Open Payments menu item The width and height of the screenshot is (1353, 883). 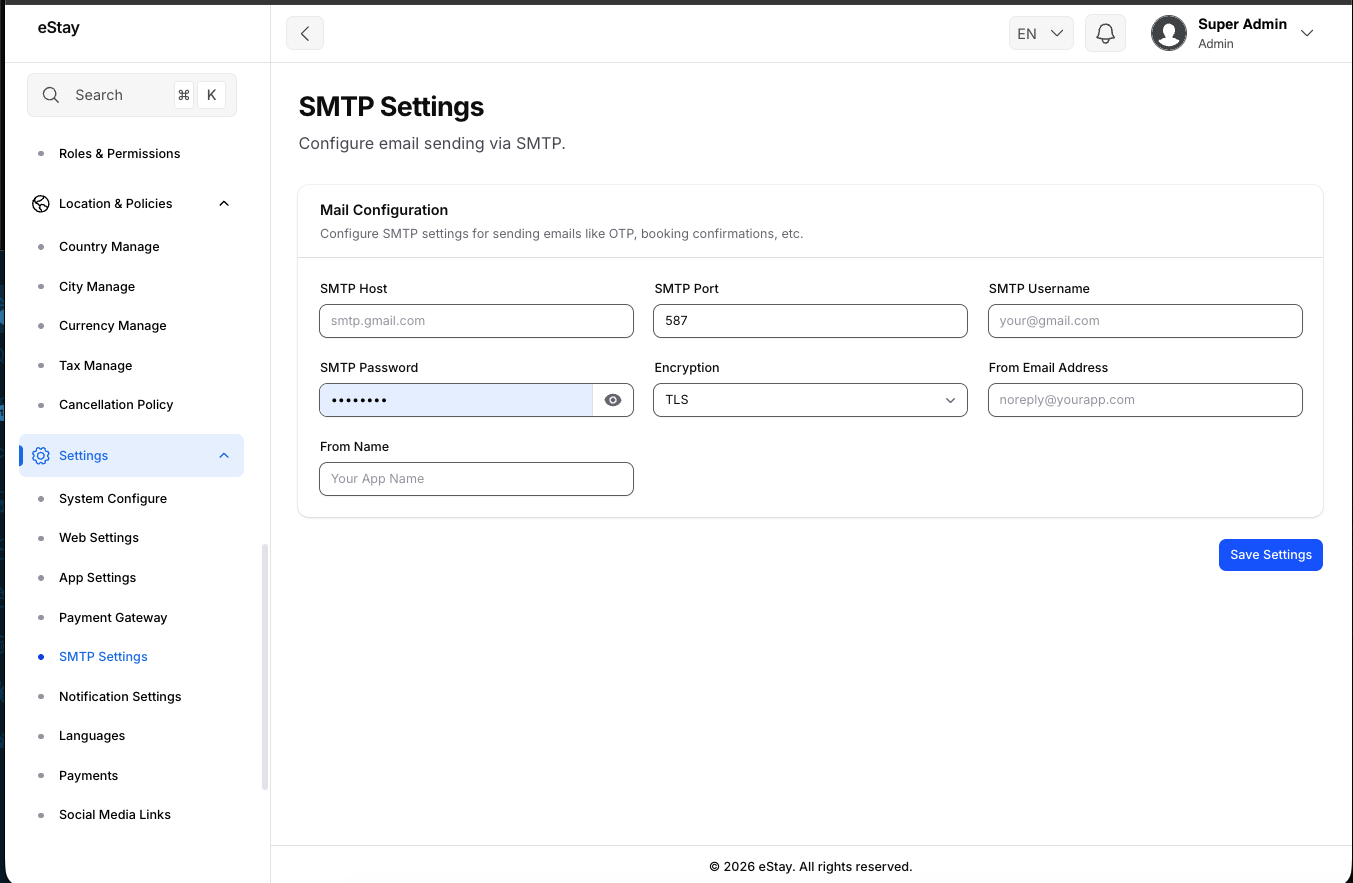pos(88,776)
